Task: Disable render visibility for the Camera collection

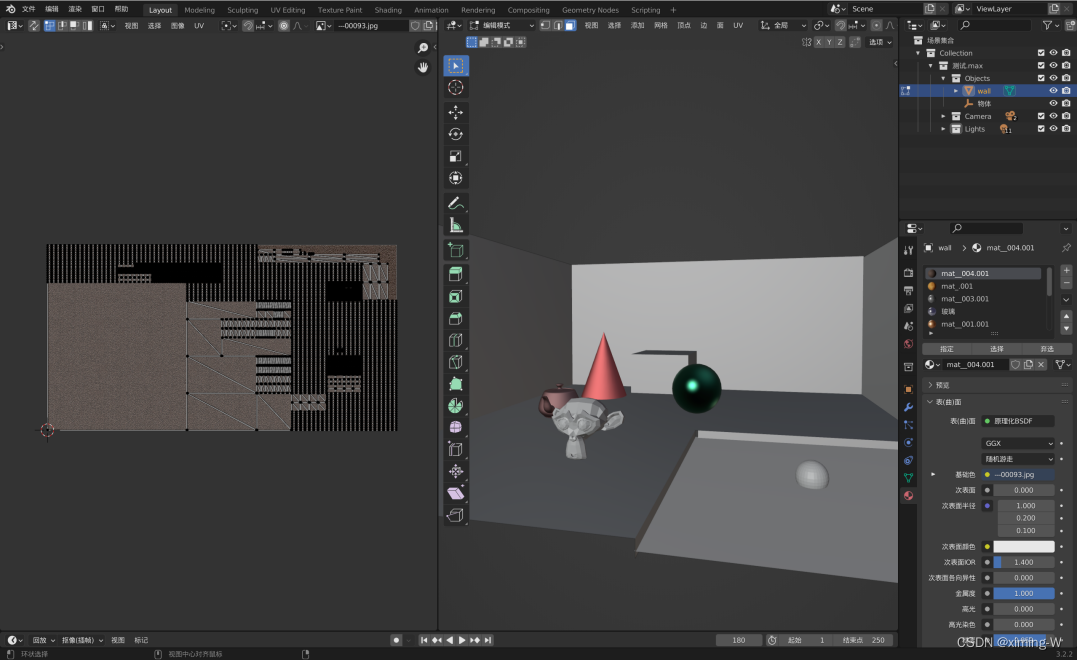Action: point(1066,115)
